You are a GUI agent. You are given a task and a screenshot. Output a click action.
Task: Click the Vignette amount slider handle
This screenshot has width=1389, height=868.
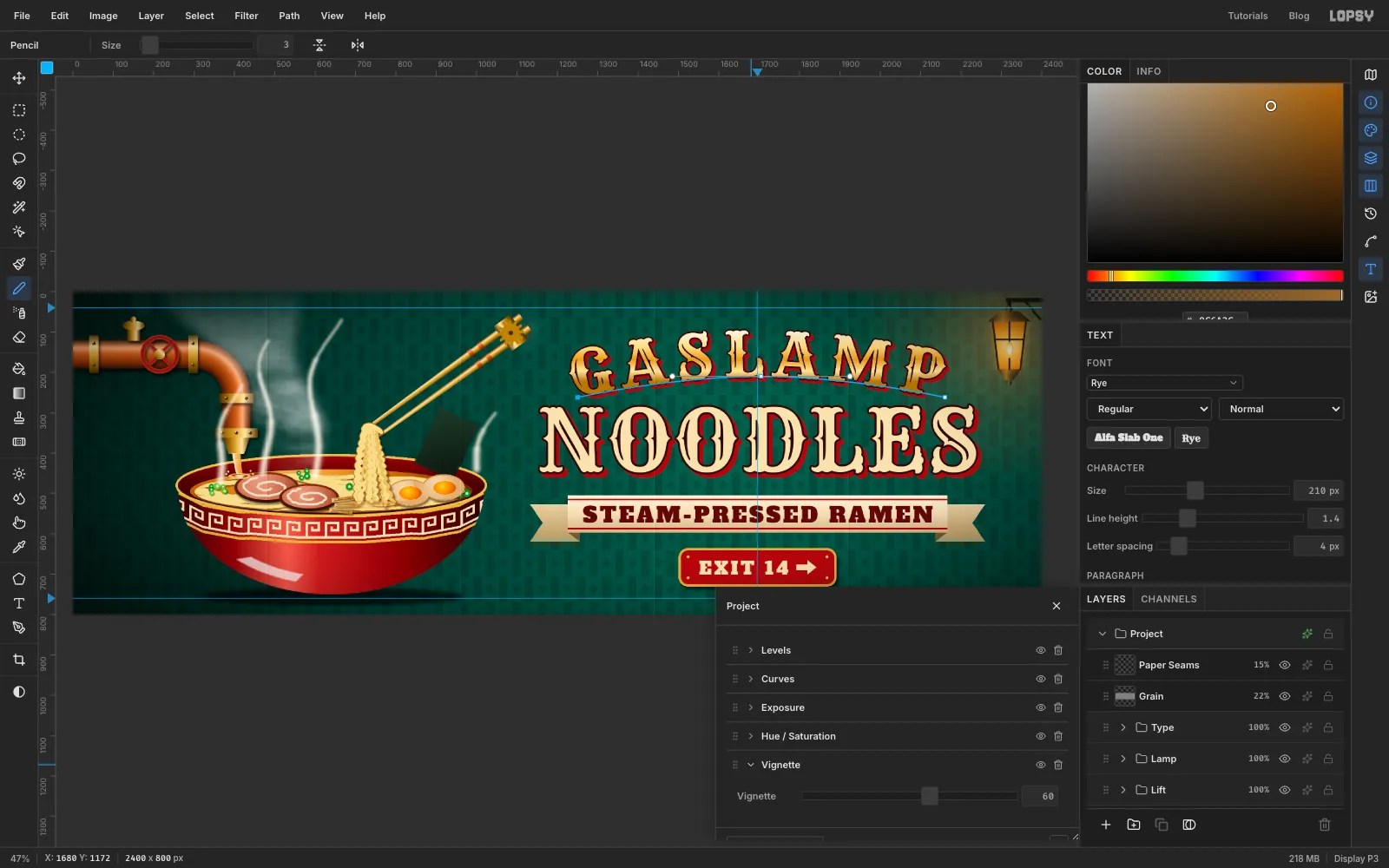(930, 796)
